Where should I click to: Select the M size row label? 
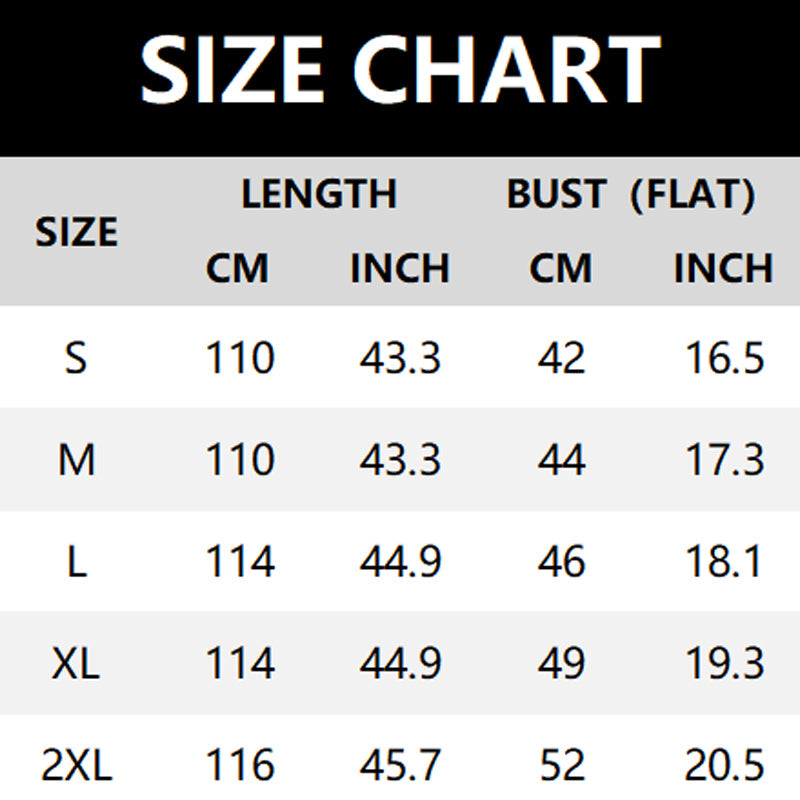coord(76,460)
